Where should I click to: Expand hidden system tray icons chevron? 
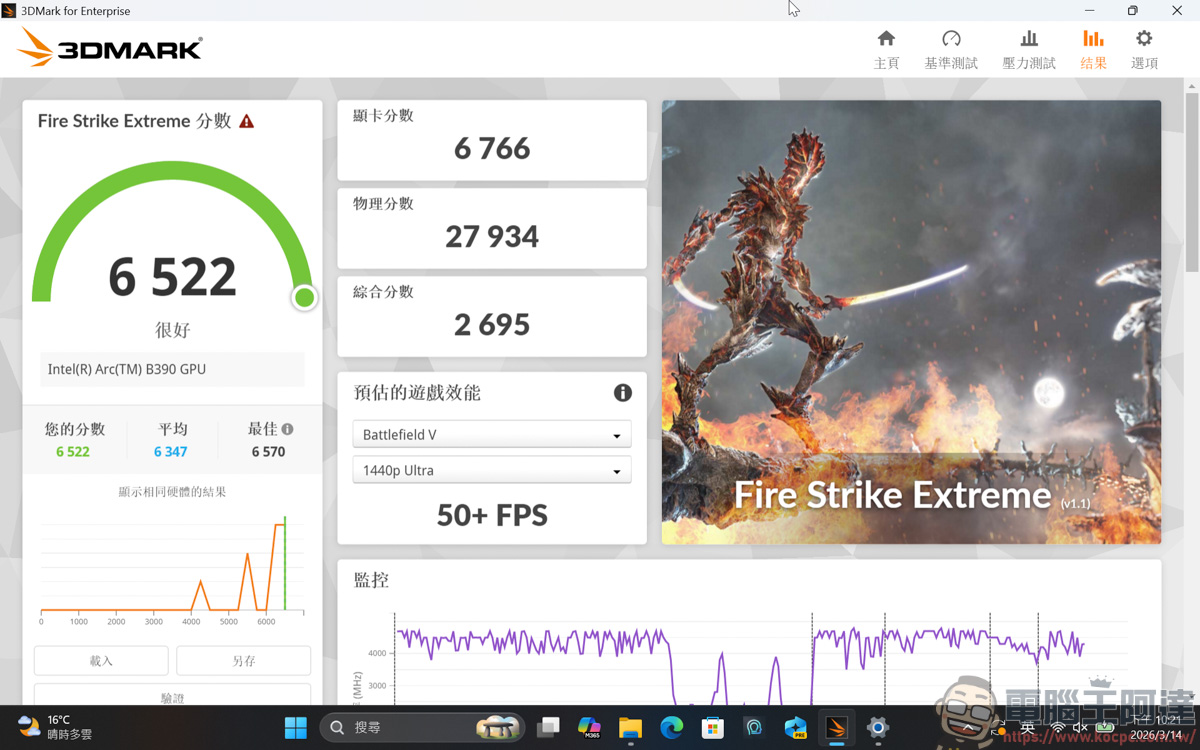click(x=968, y=727)
